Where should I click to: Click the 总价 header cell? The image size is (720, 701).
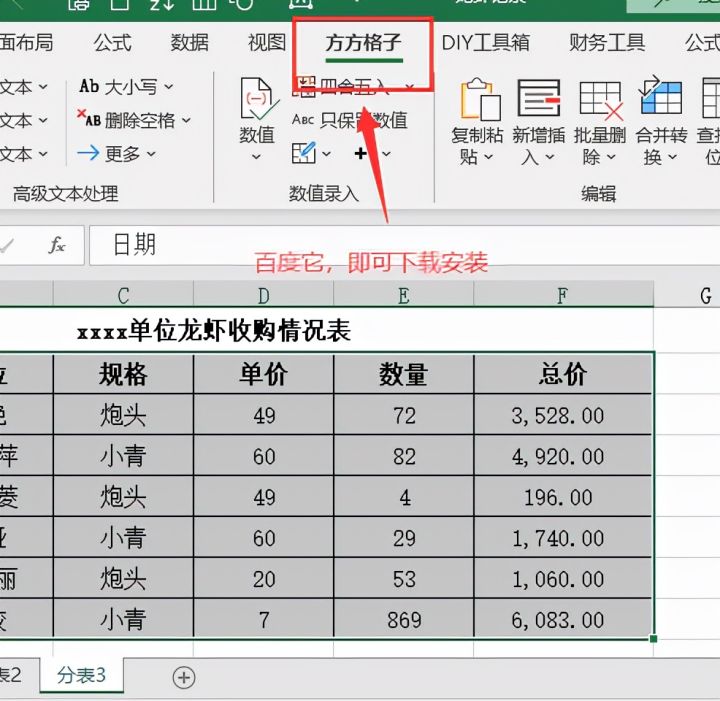tap(563, 374)
